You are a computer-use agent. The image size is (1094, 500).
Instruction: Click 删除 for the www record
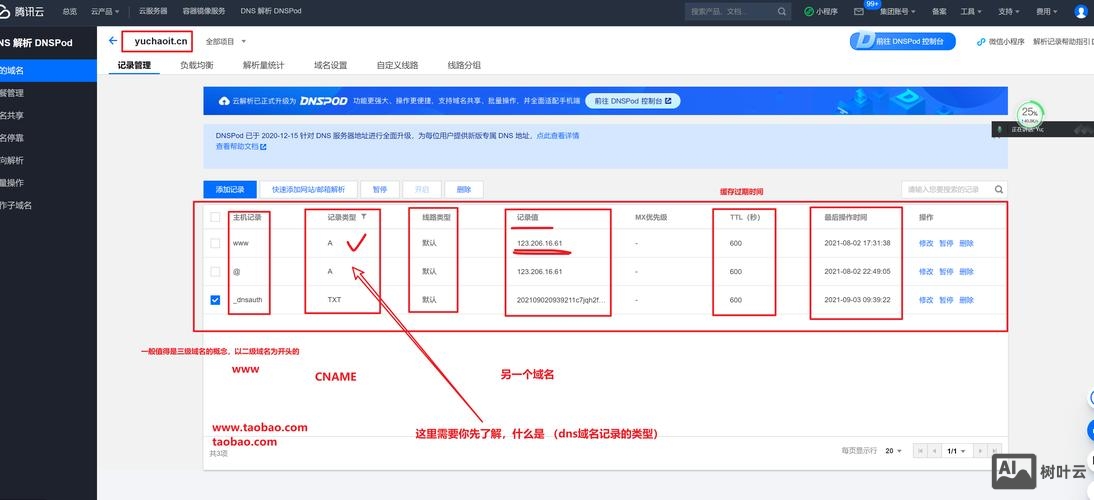point(966,243)
